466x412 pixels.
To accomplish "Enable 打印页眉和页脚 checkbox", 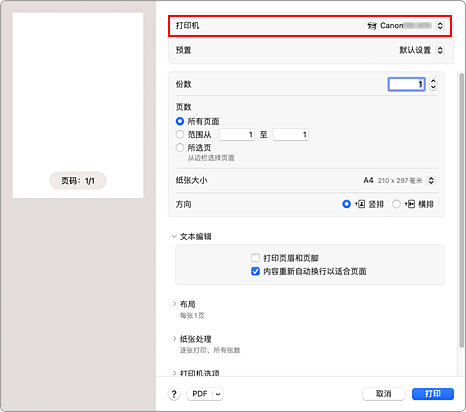I will click(255, 258).
